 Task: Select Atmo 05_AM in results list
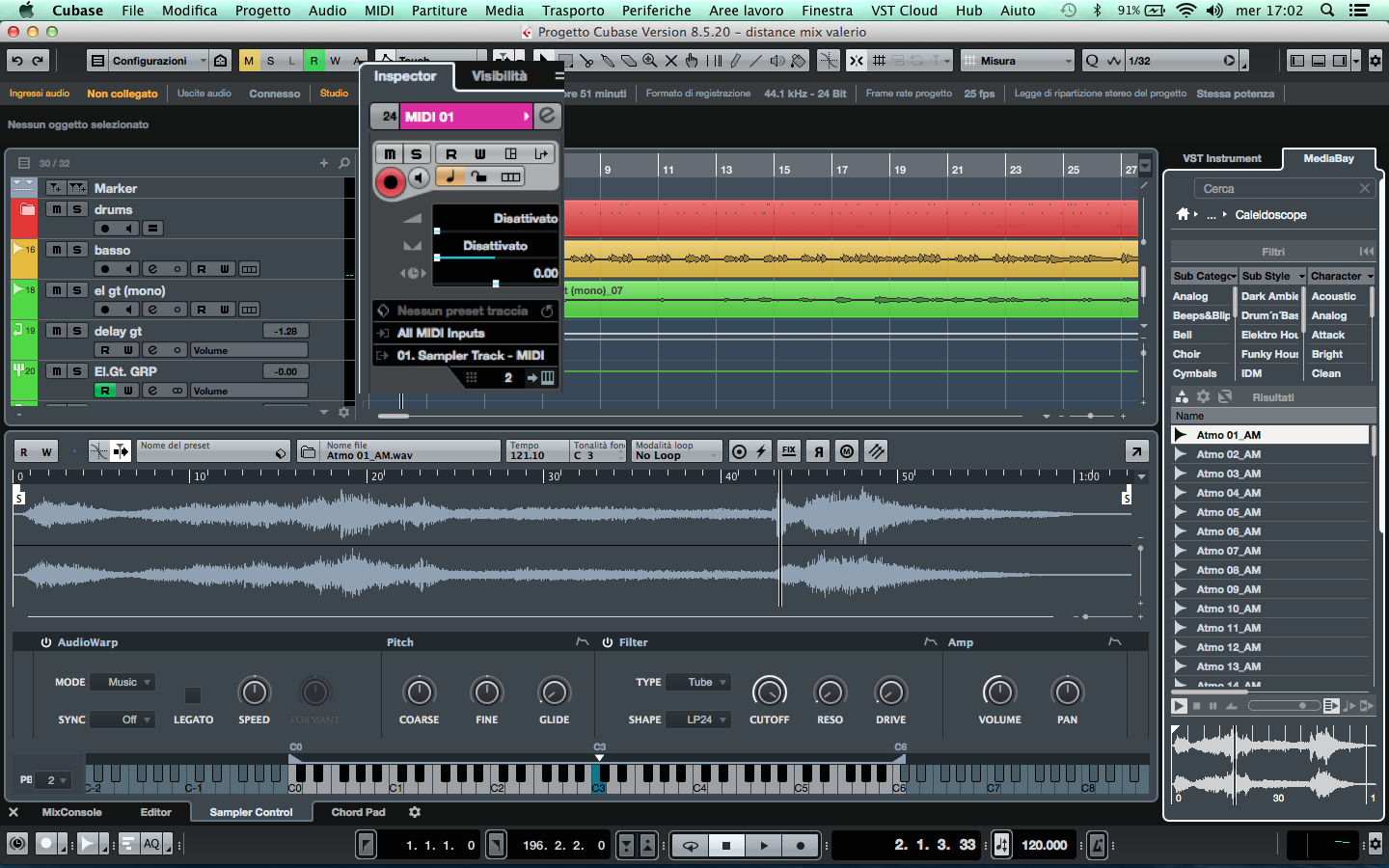tap(1269, 512)
